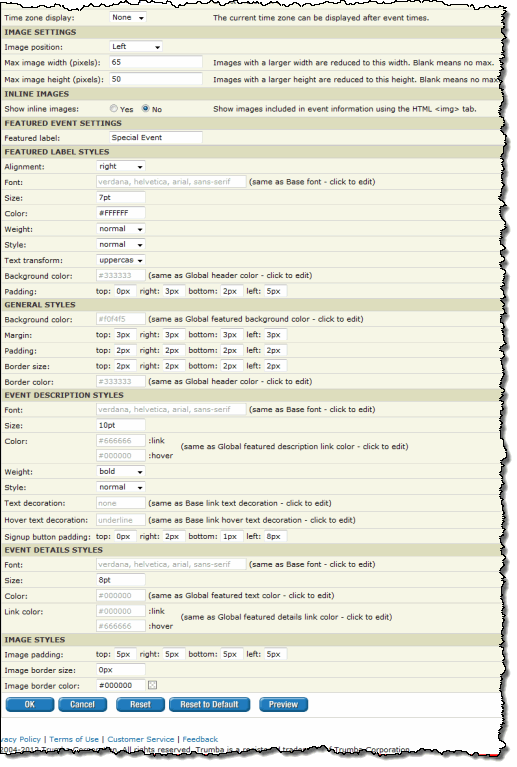Select No for Show inline images
This screenshot has height=767, width=517.
tap(146, 109)
